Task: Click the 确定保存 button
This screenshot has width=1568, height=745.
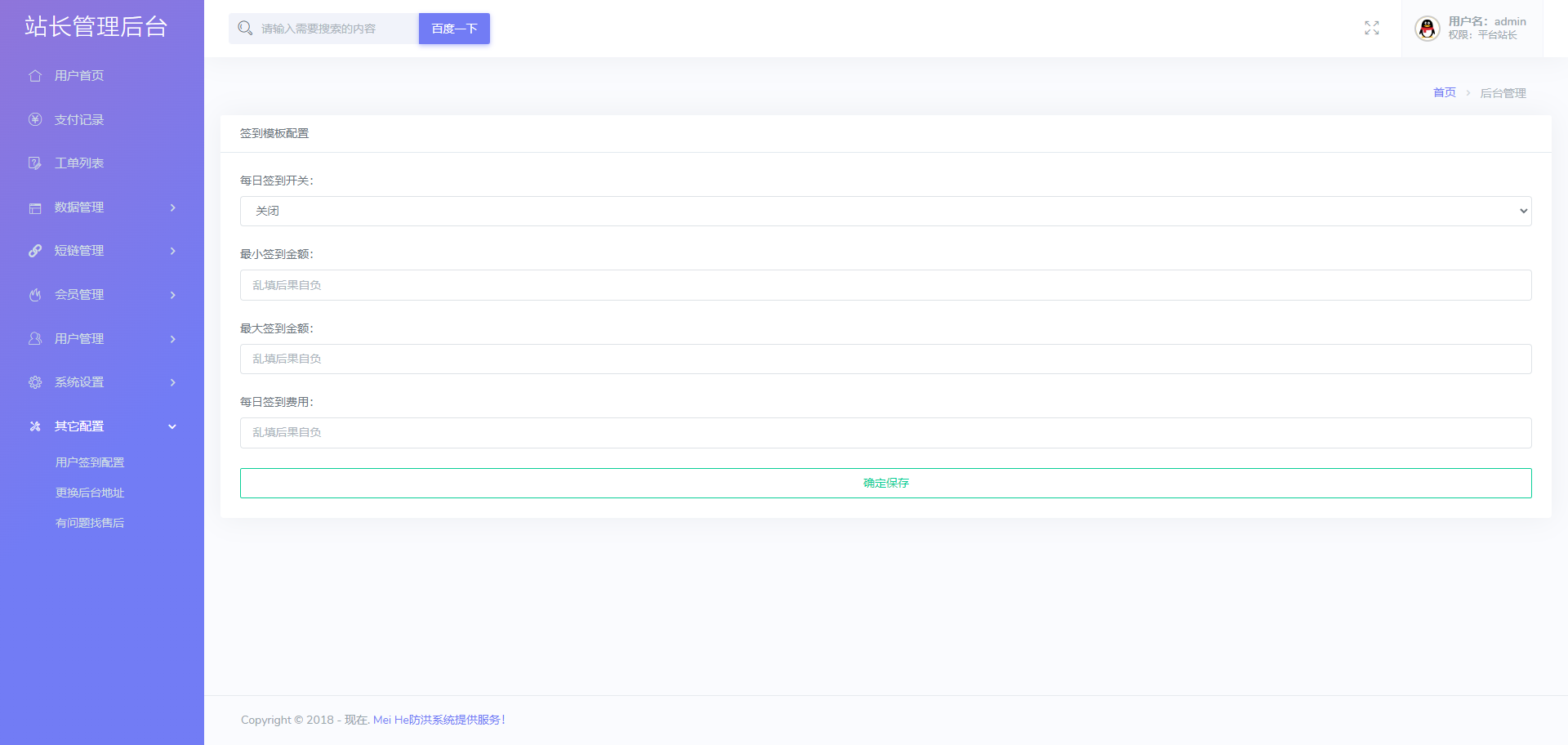Action: pyautogui.click(x=885, y=483)
